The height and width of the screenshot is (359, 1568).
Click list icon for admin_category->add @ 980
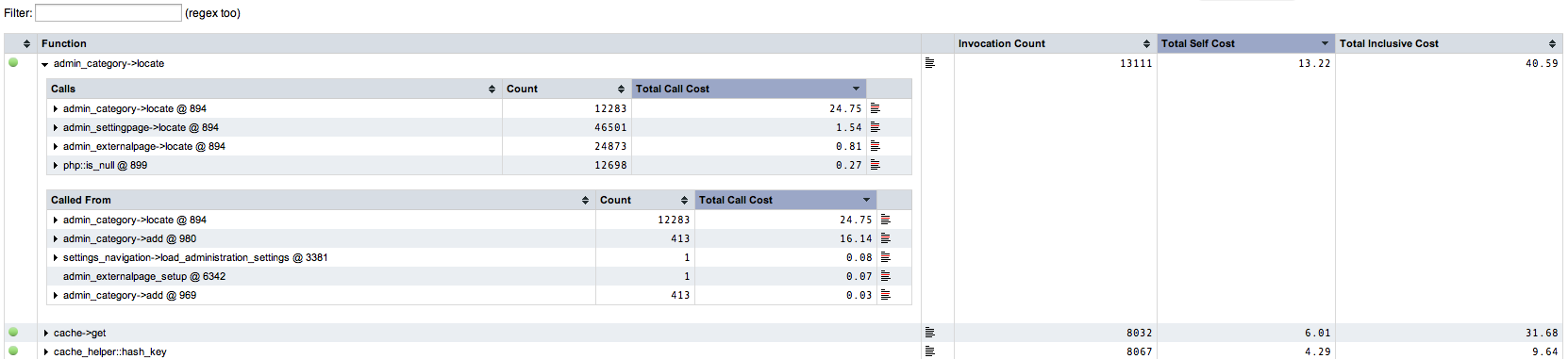[886, 238]
